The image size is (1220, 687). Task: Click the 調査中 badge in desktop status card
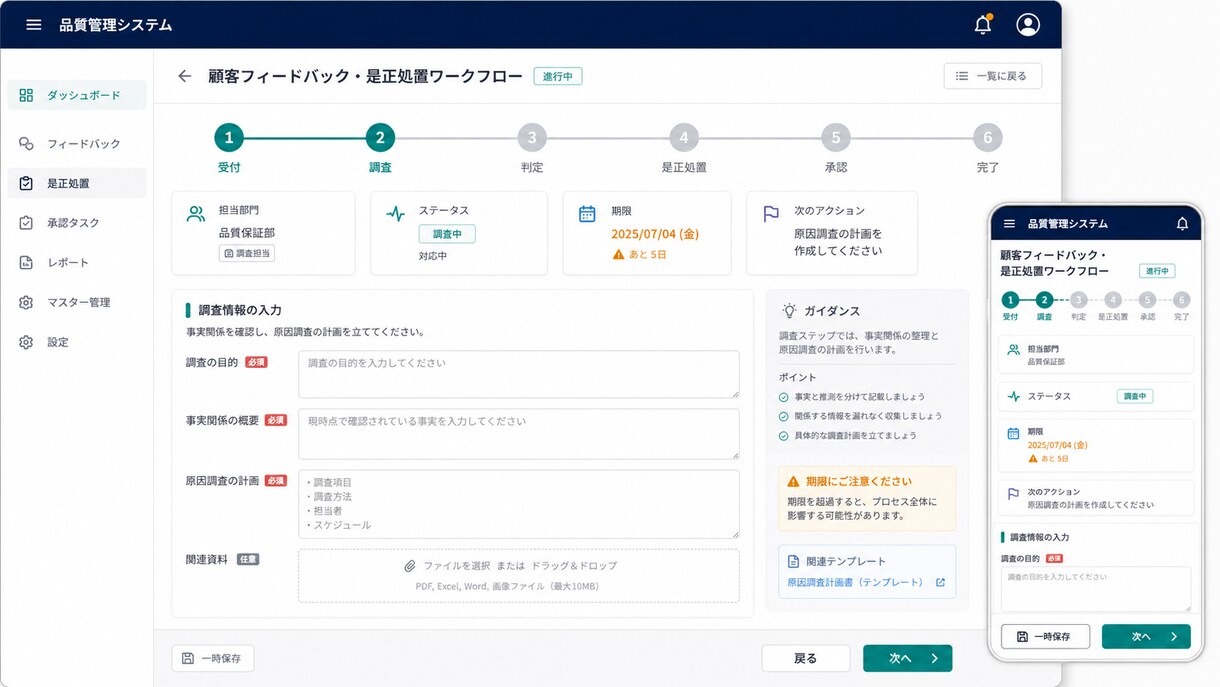[447, 234]
